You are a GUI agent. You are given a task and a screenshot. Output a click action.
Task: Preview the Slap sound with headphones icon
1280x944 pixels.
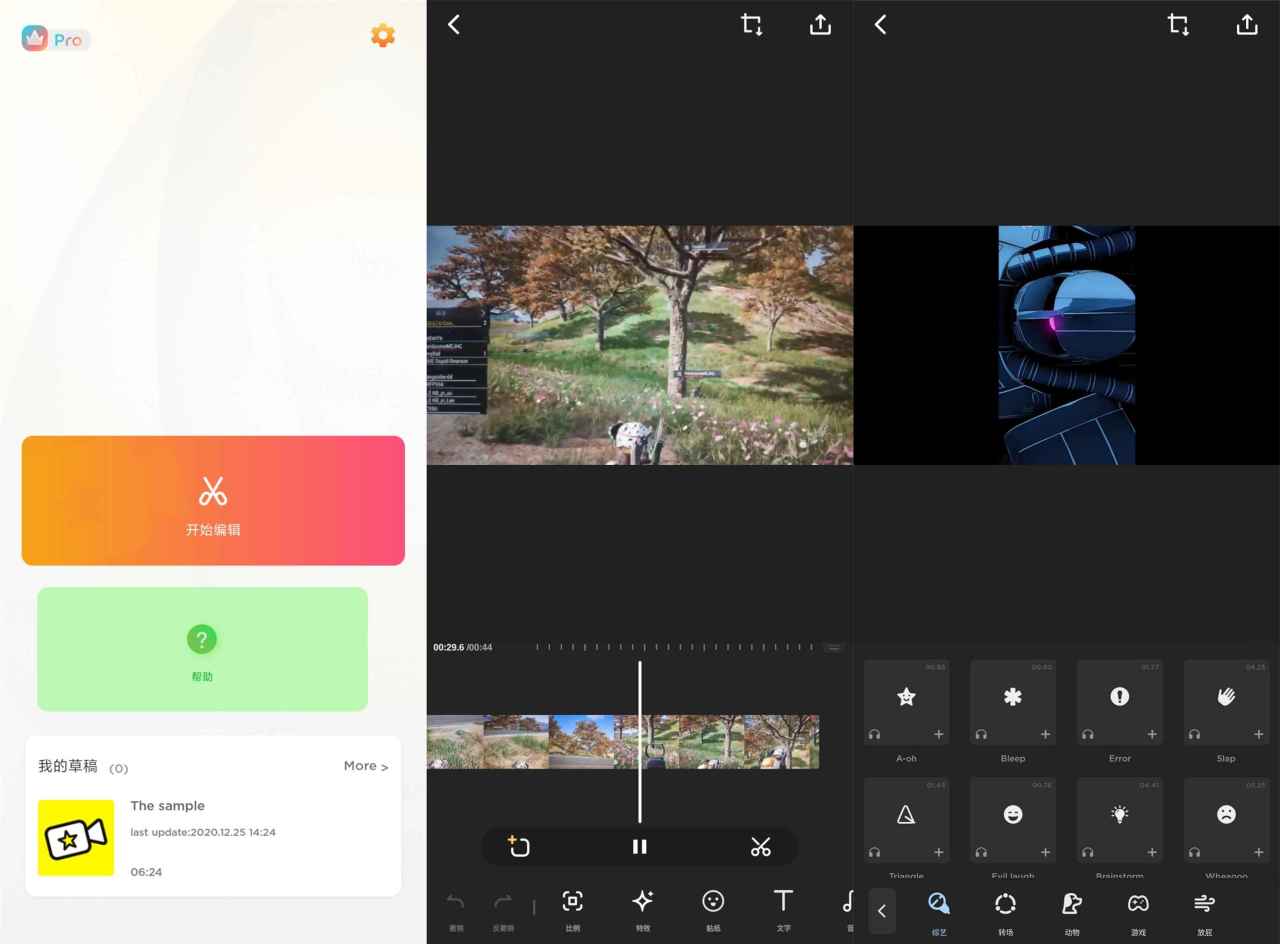(x=1195, y=734)
